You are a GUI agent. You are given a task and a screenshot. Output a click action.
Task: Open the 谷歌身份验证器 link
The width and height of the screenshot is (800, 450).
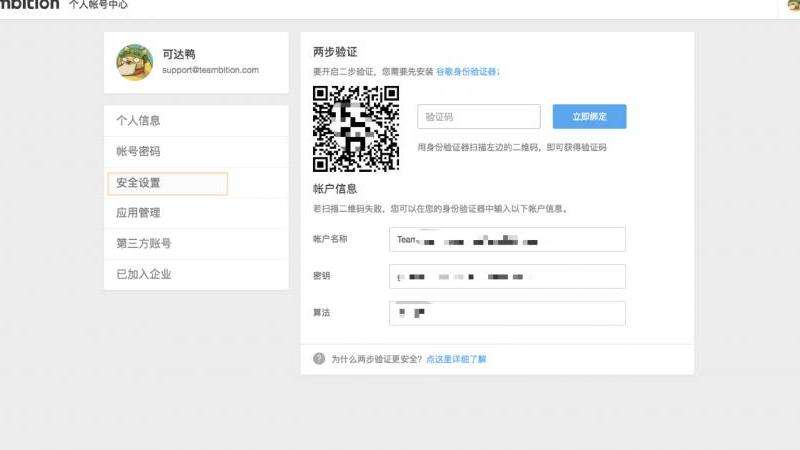pos(466,72)
